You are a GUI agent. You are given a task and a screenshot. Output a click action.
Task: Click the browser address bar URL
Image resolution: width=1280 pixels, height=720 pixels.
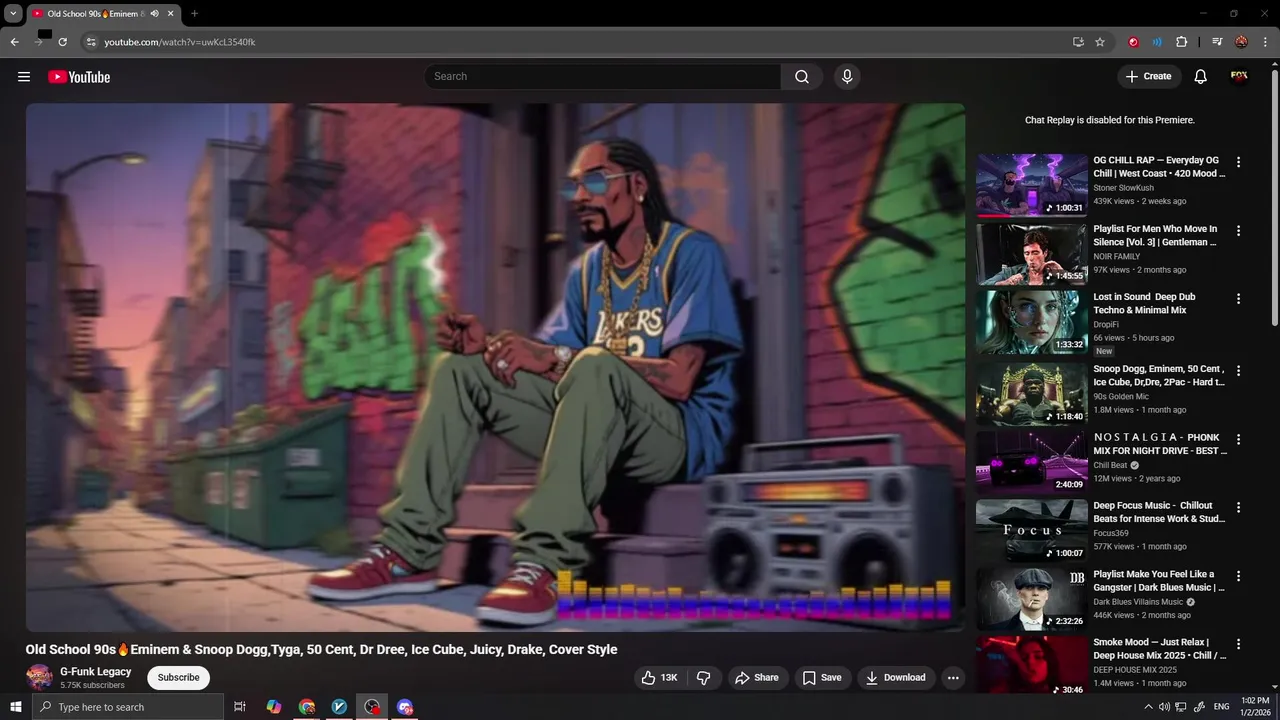click(x=180, y=42)
